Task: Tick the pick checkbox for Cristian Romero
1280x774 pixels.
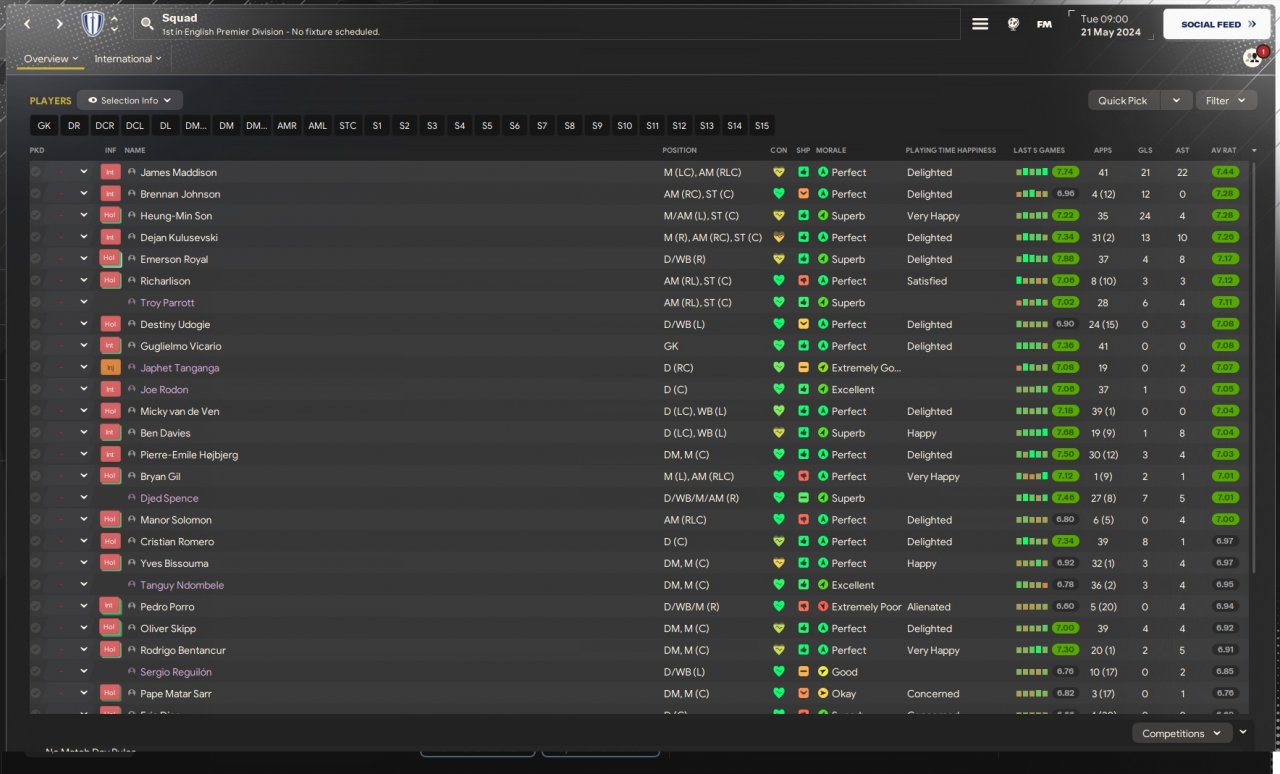Action: [36, 542]
